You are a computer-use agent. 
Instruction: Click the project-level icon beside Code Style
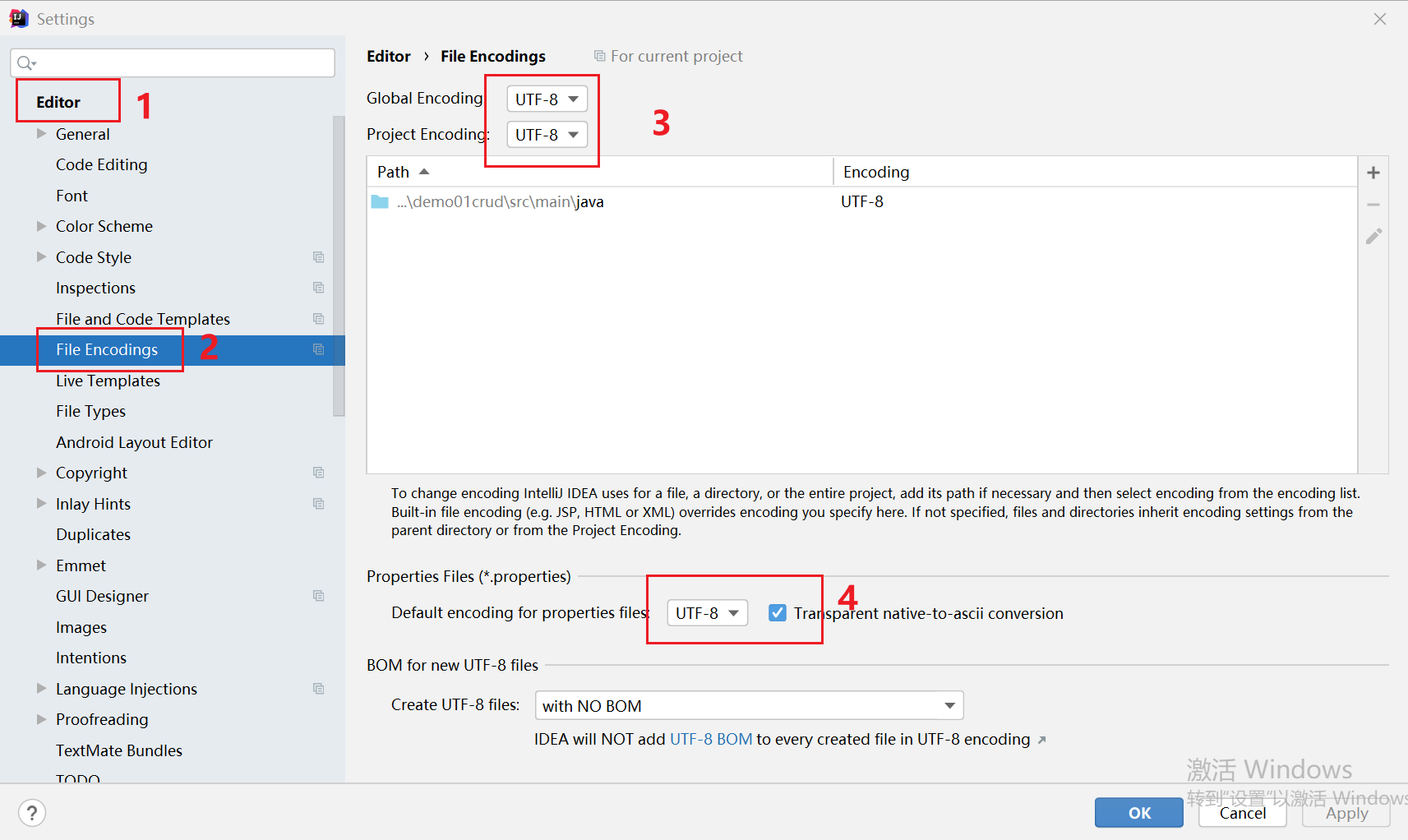coord(319,257)
